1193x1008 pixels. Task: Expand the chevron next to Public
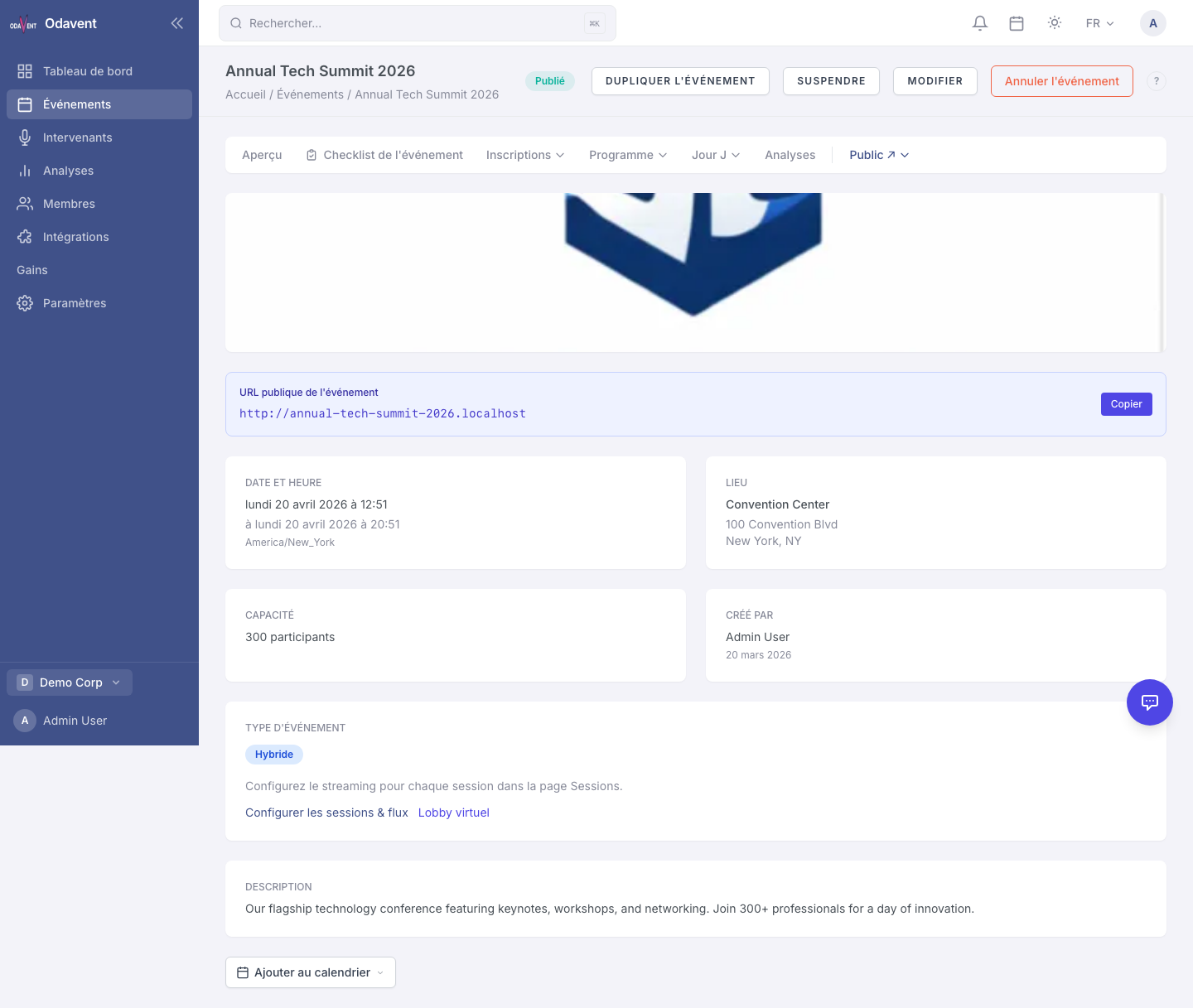(x=905, y=155)
